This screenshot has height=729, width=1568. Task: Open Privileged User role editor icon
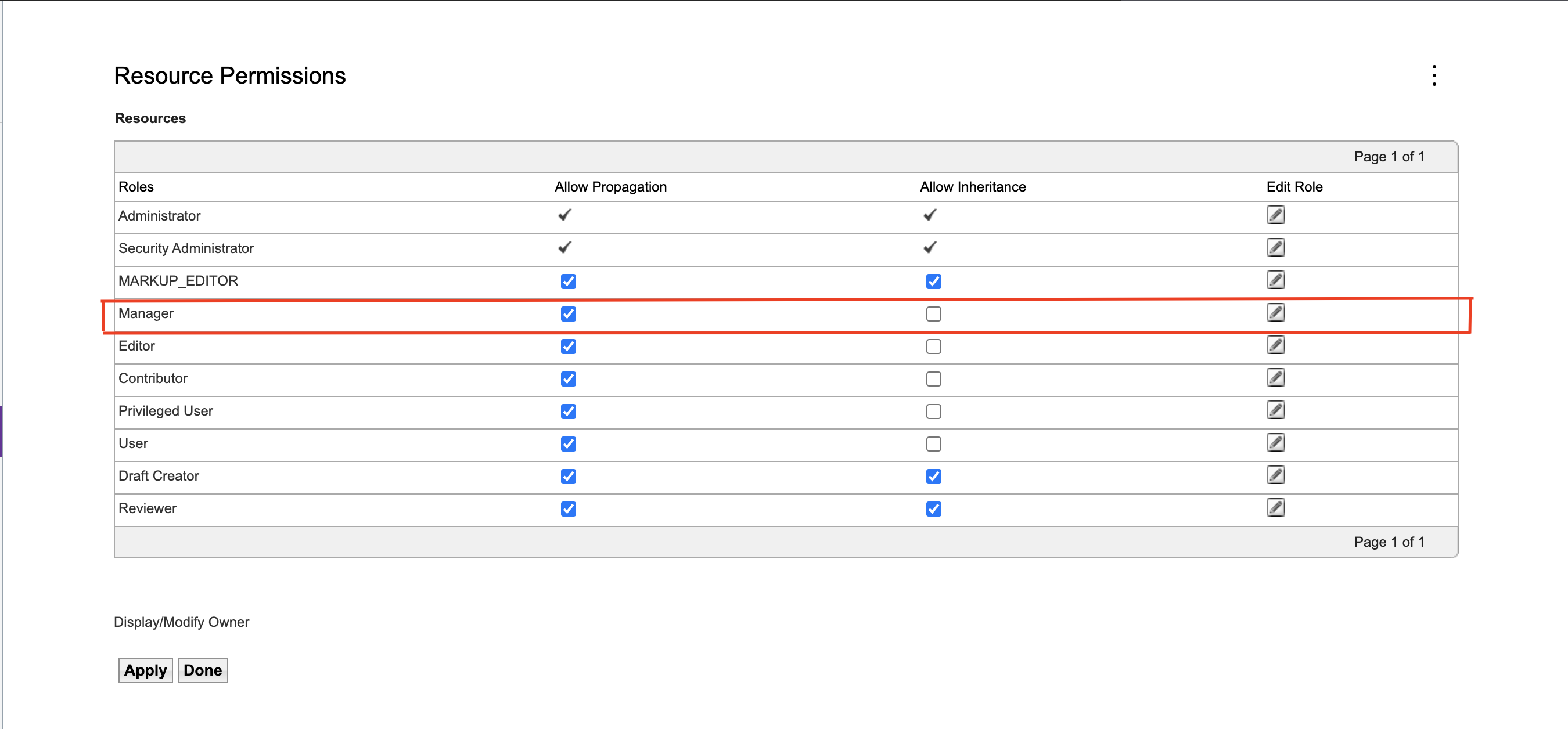tap(1275, 410)
